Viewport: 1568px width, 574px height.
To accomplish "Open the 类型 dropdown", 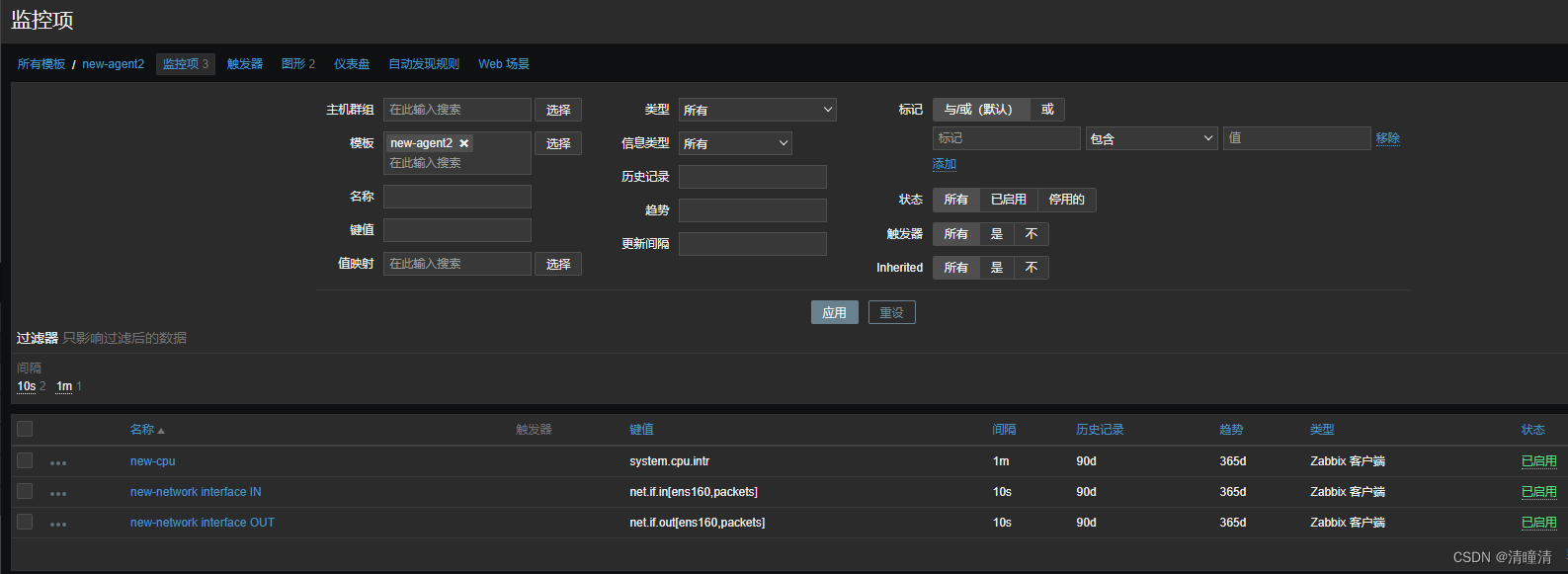I will click(758, 110).
